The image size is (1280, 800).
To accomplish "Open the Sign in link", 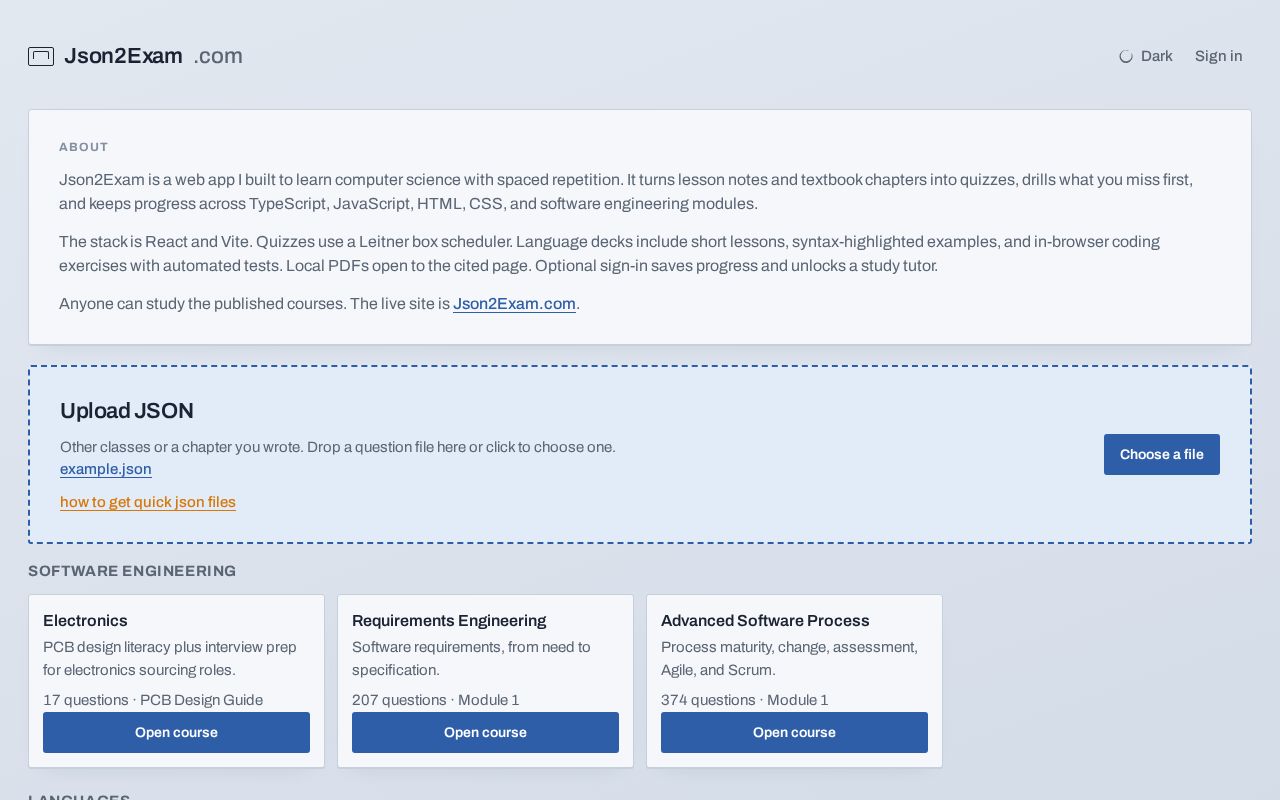I will point(1218,56).
